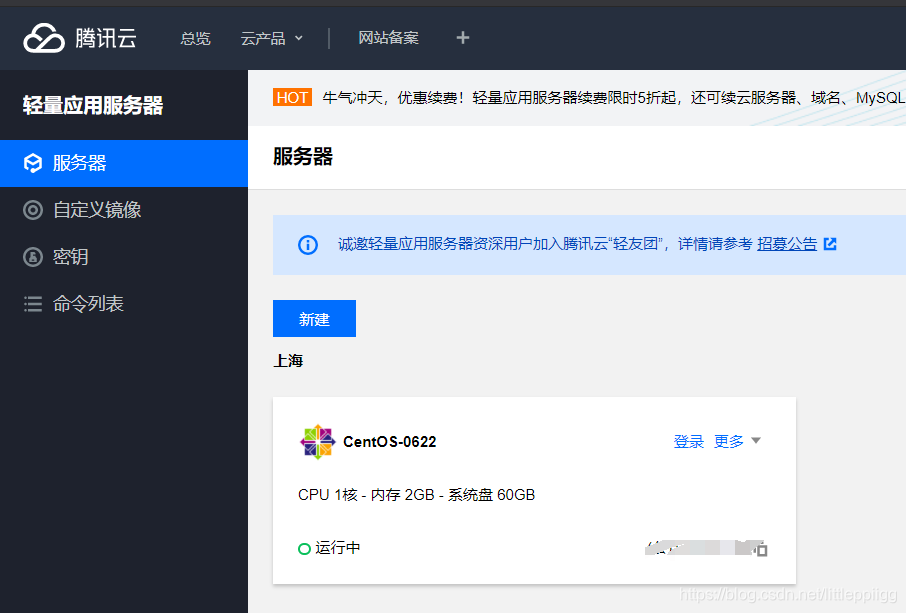The image size is (906, 613).
Task: Click 登录 to log into server
Action: click(689, 442)
